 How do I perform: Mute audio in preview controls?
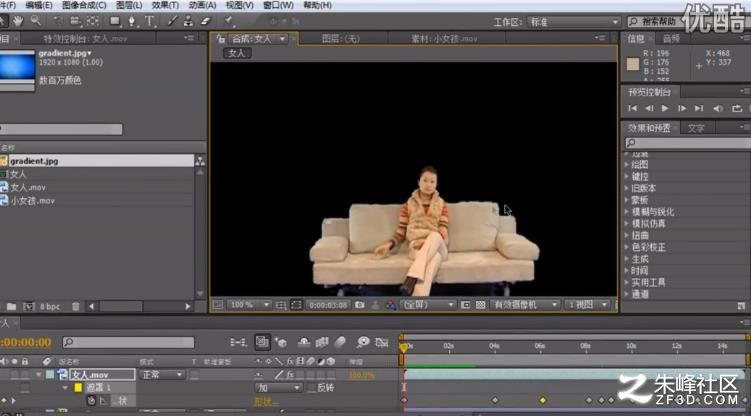click(718, 109)
